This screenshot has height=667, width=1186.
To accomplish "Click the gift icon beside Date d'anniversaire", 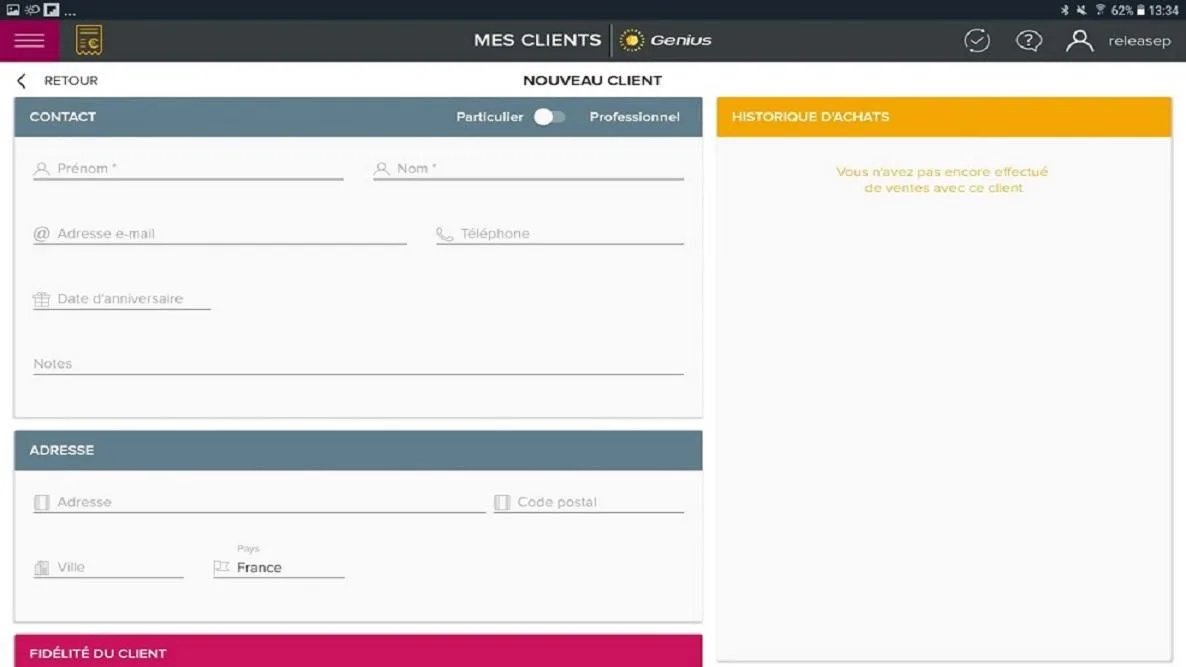I will pos(42,299).
